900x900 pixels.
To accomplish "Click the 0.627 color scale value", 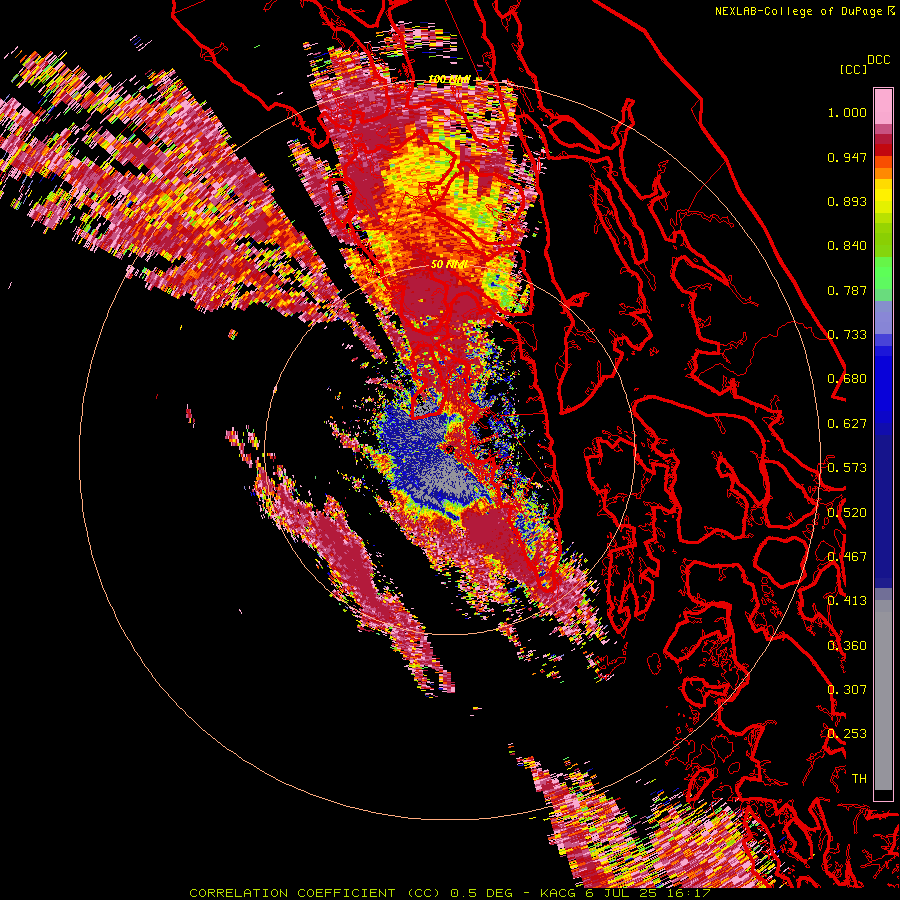I will pyautogui.click(x=847, y=424).
